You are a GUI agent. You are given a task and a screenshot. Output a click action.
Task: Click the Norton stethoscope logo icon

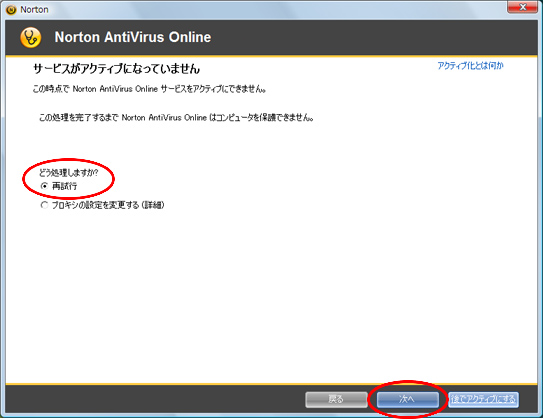30,37
